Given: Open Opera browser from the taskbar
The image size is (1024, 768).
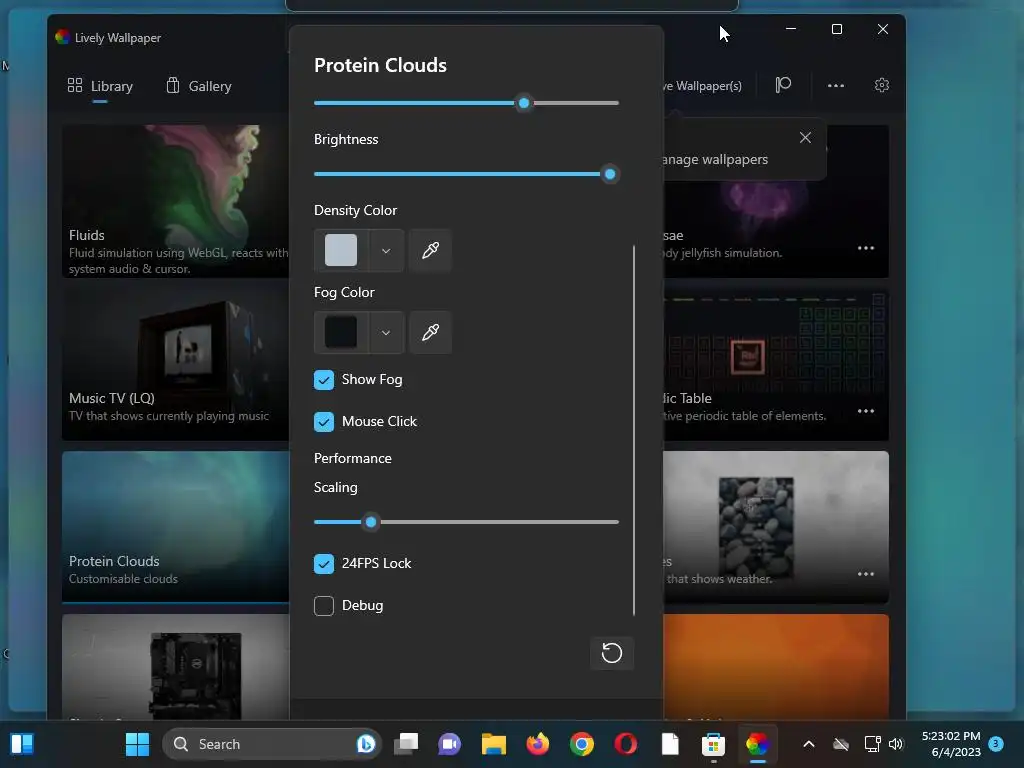Looking at the screenshot, I should 626,744.
